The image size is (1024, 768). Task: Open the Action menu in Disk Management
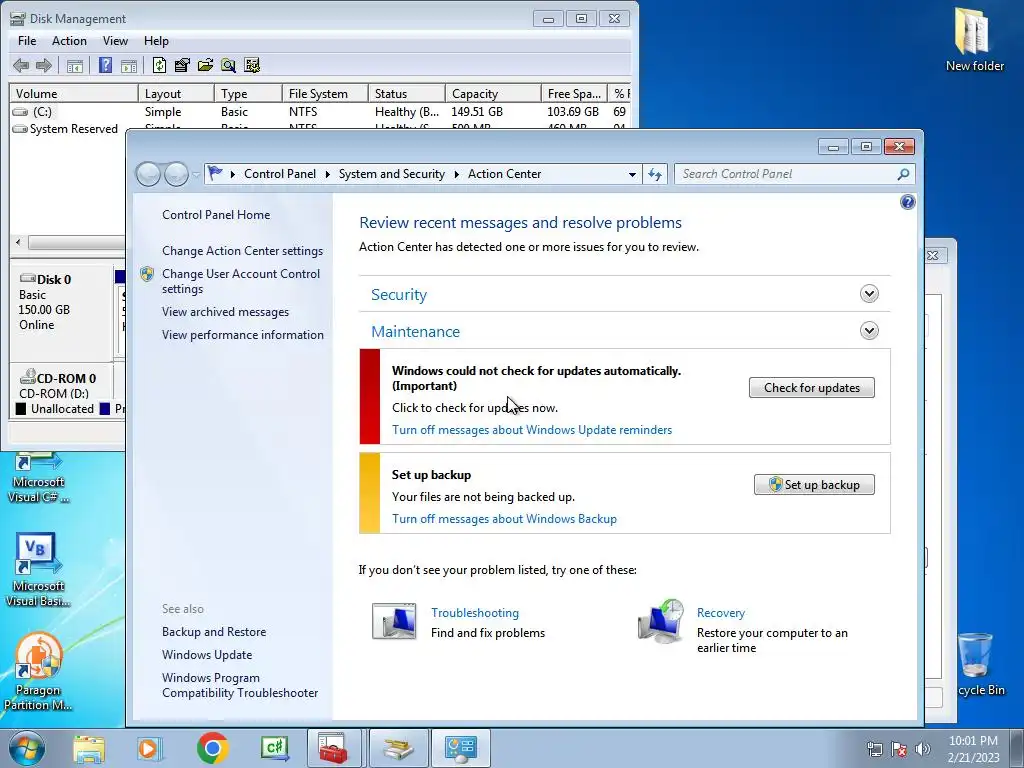69,40
